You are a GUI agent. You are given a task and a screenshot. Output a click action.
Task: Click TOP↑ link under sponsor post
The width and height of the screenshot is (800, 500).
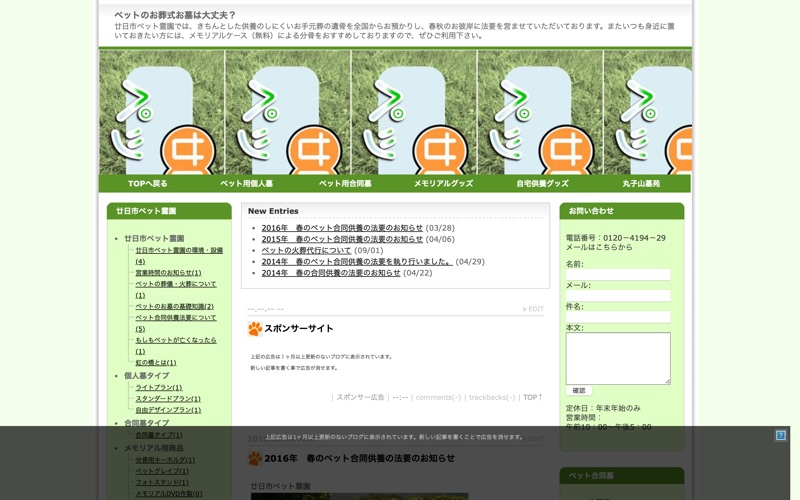tap(533, 397)
